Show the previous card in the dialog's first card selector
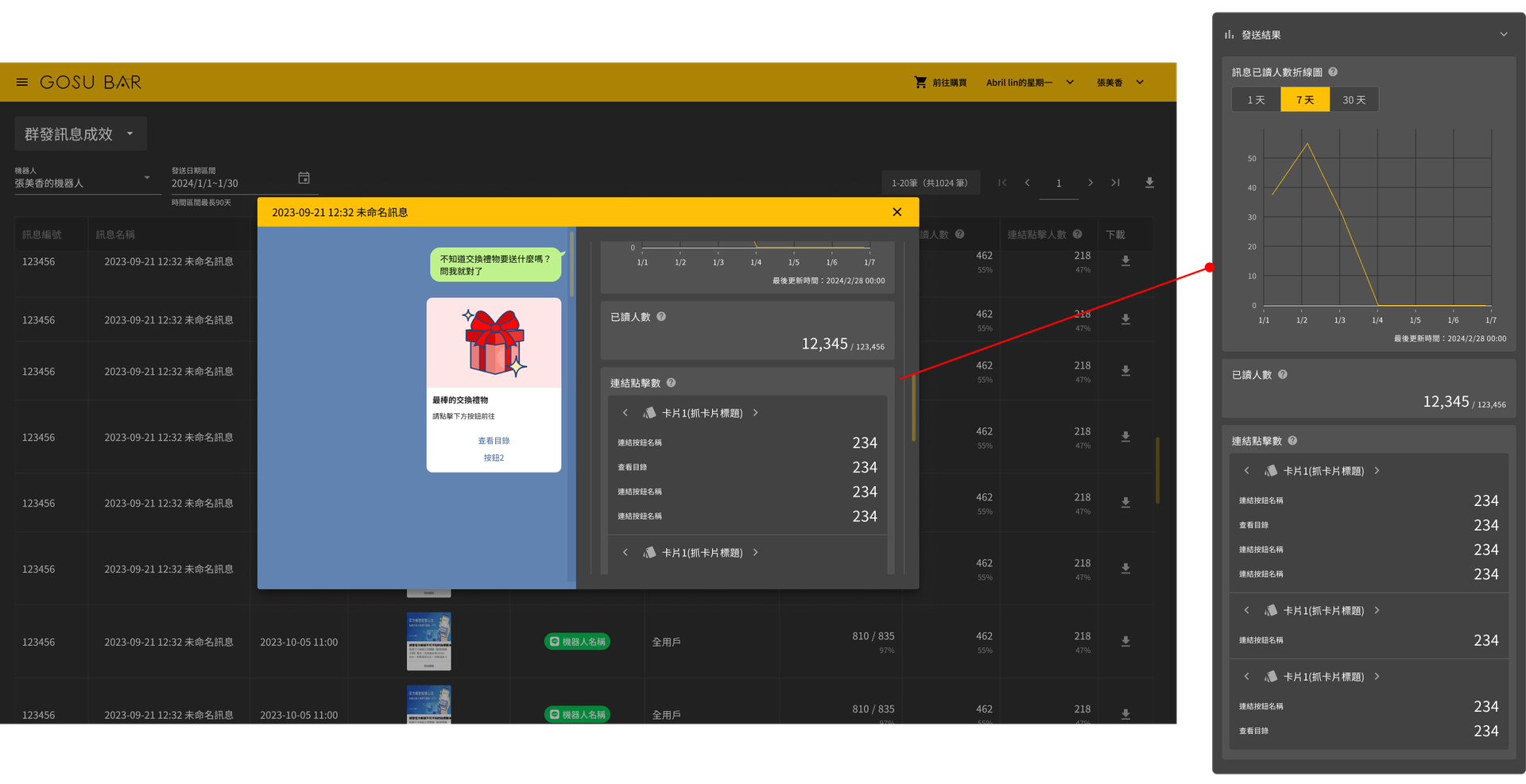This screenshot has width=1526, height=784. click(626, 412)
